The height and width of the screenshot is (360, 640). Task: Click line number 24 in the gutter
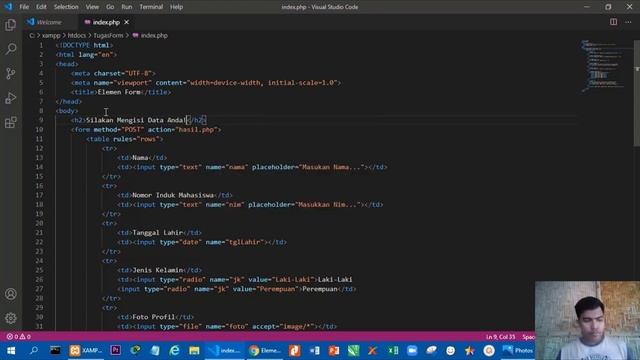tap(39, 261)
